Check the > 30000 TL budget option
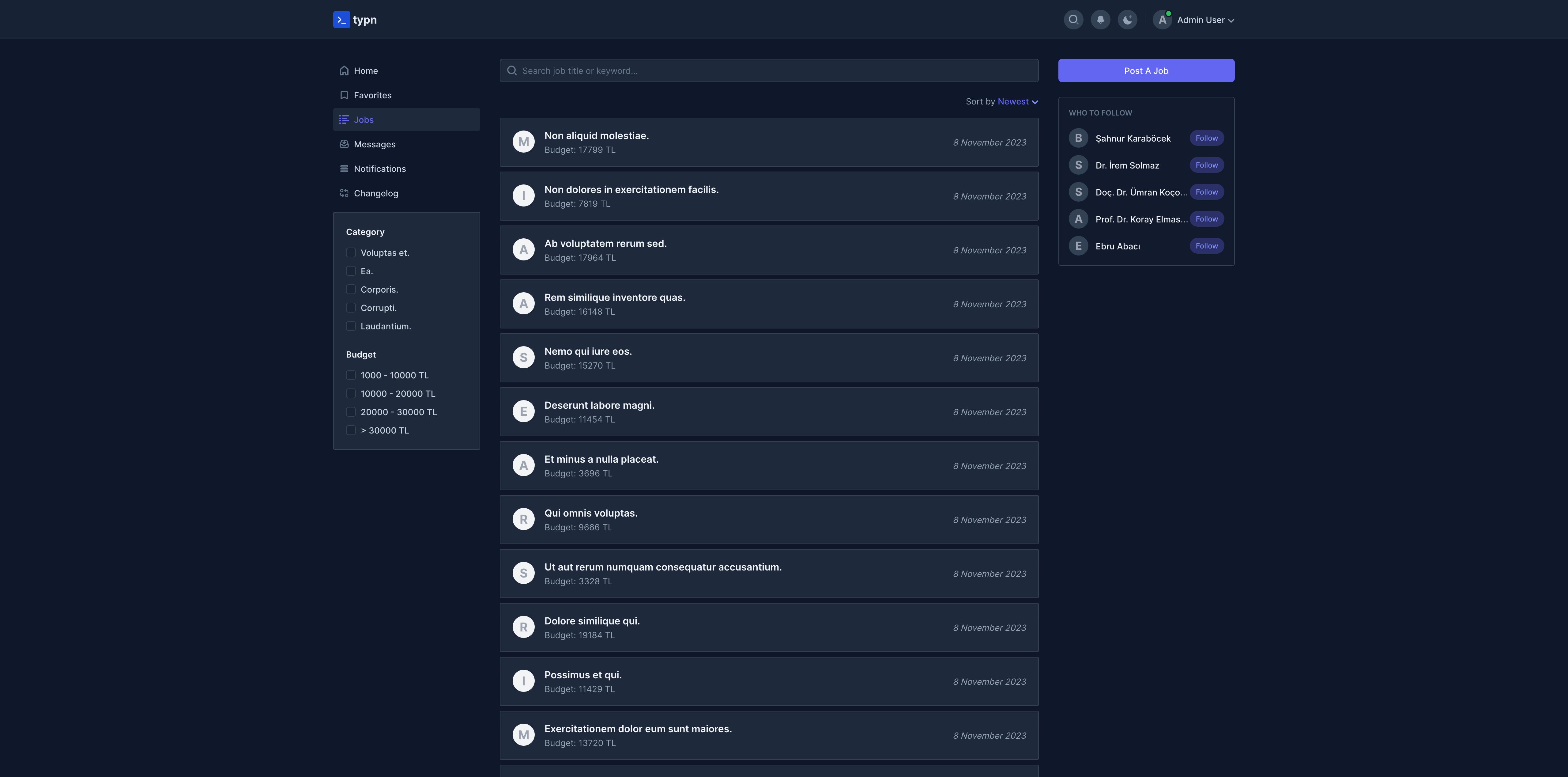Viewport: 1568px width, 777px height. point(351,430)
